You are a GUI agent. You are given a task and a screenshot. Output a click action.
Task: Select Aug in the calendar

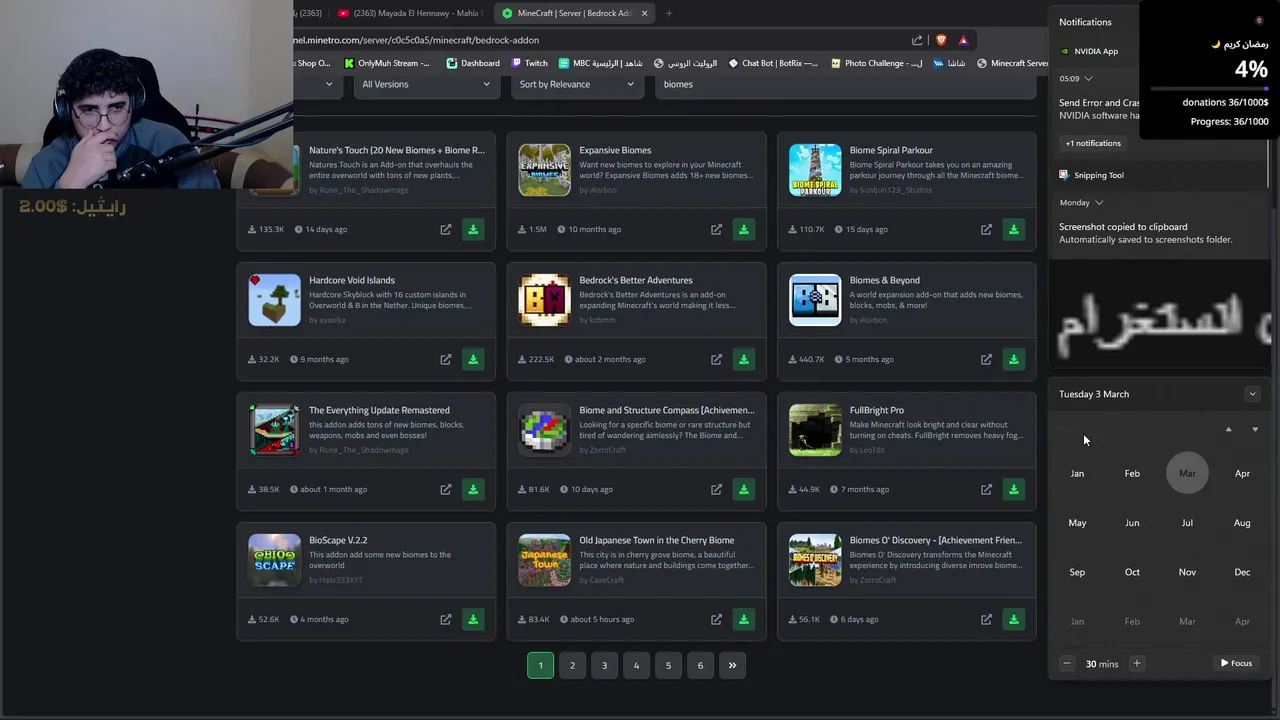point(1242,522)
